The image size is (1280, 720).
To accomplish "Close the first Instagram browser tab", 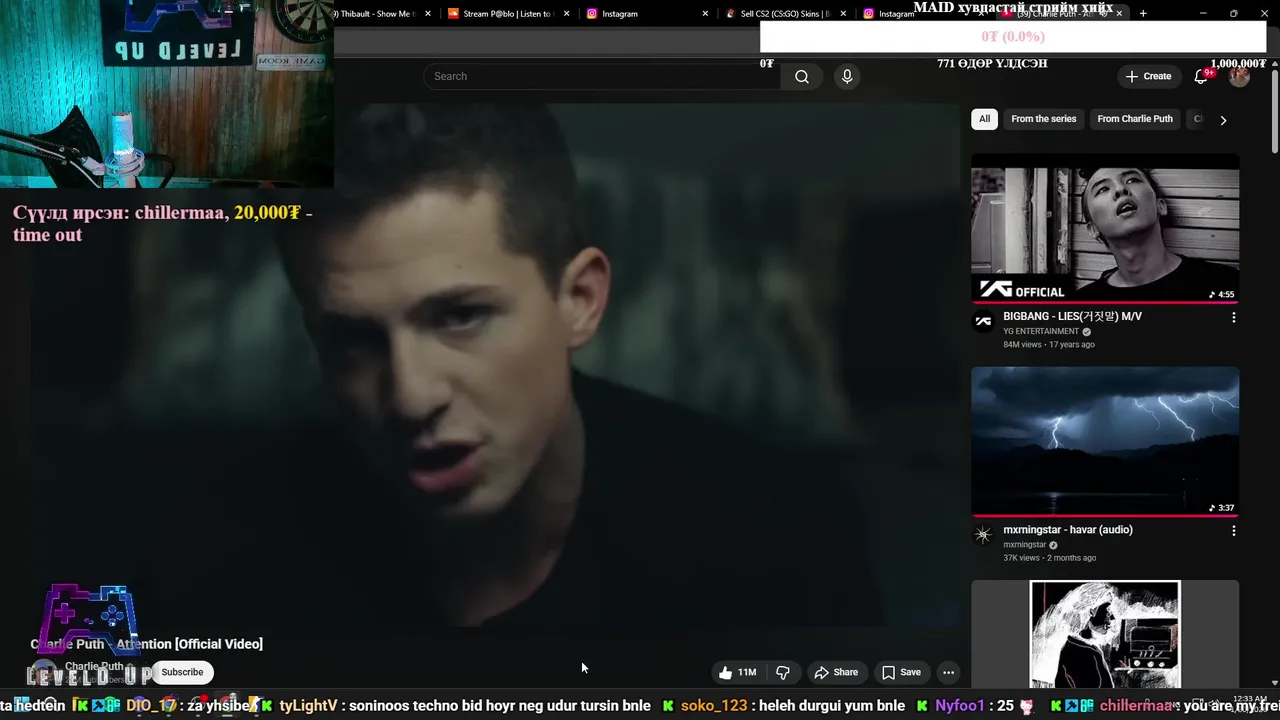I will tap(705, 14).
